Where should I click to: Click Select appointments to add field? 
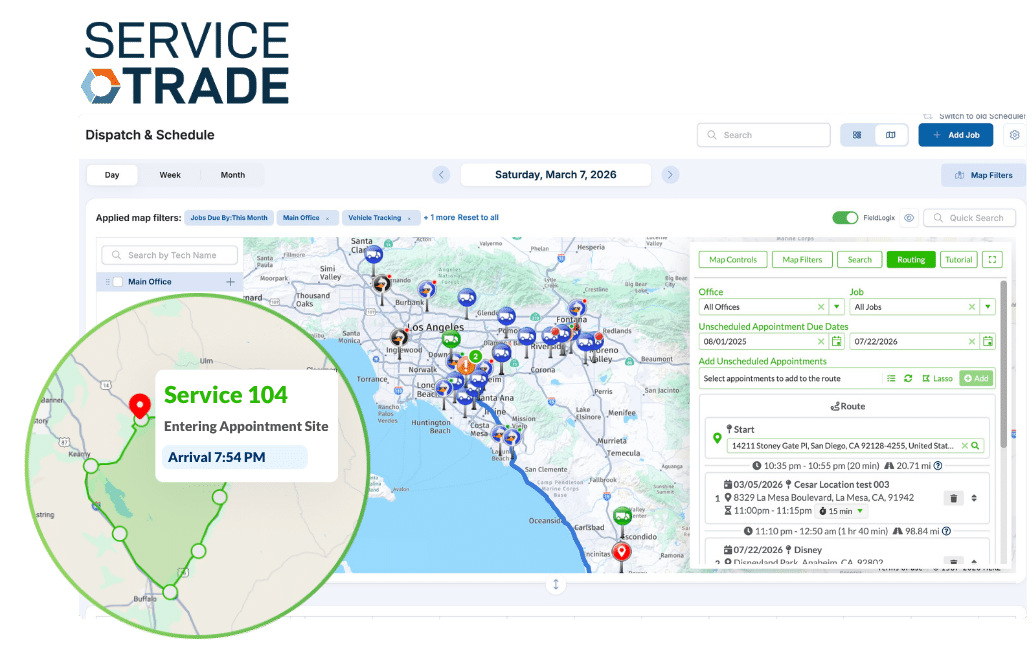click(790, 379)
